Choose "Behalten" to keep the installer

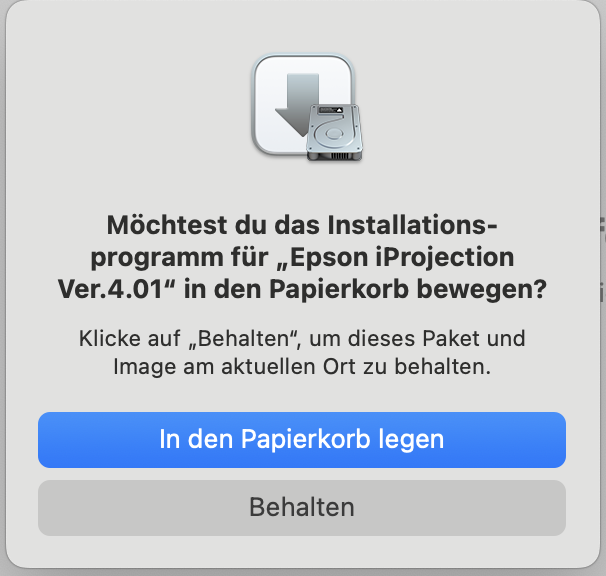[302, 508]
